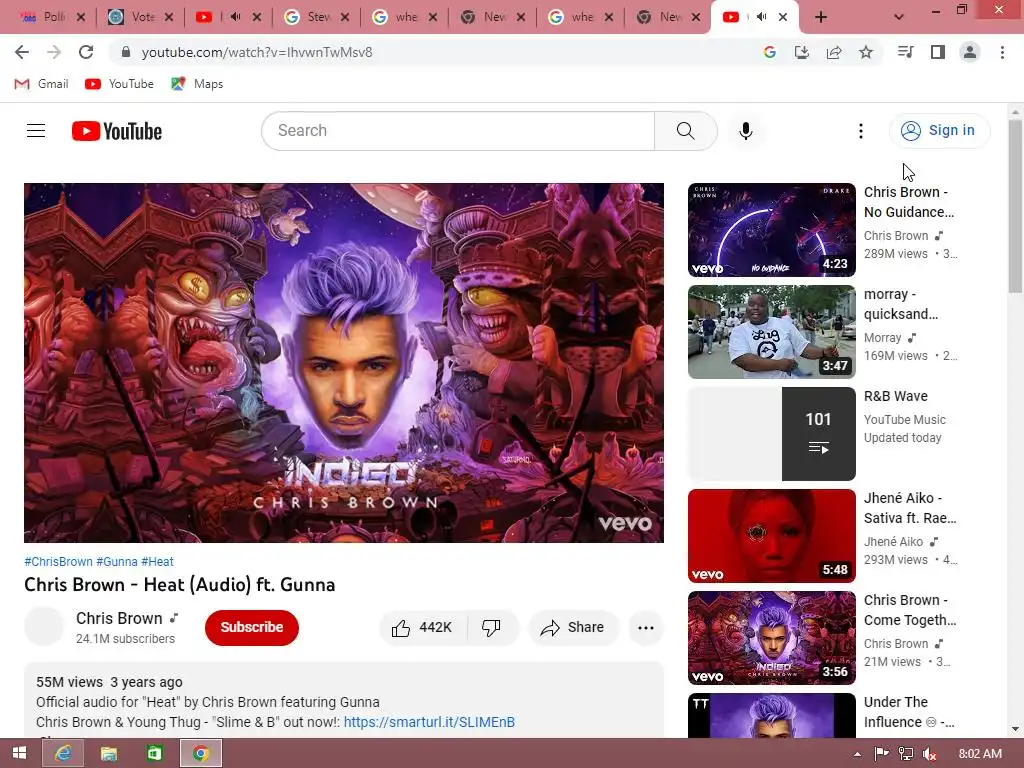The image size is (1024, 768).
Task: Click the #Gunna hashtag
Action: pyautogui.click(x=117, y=562)
